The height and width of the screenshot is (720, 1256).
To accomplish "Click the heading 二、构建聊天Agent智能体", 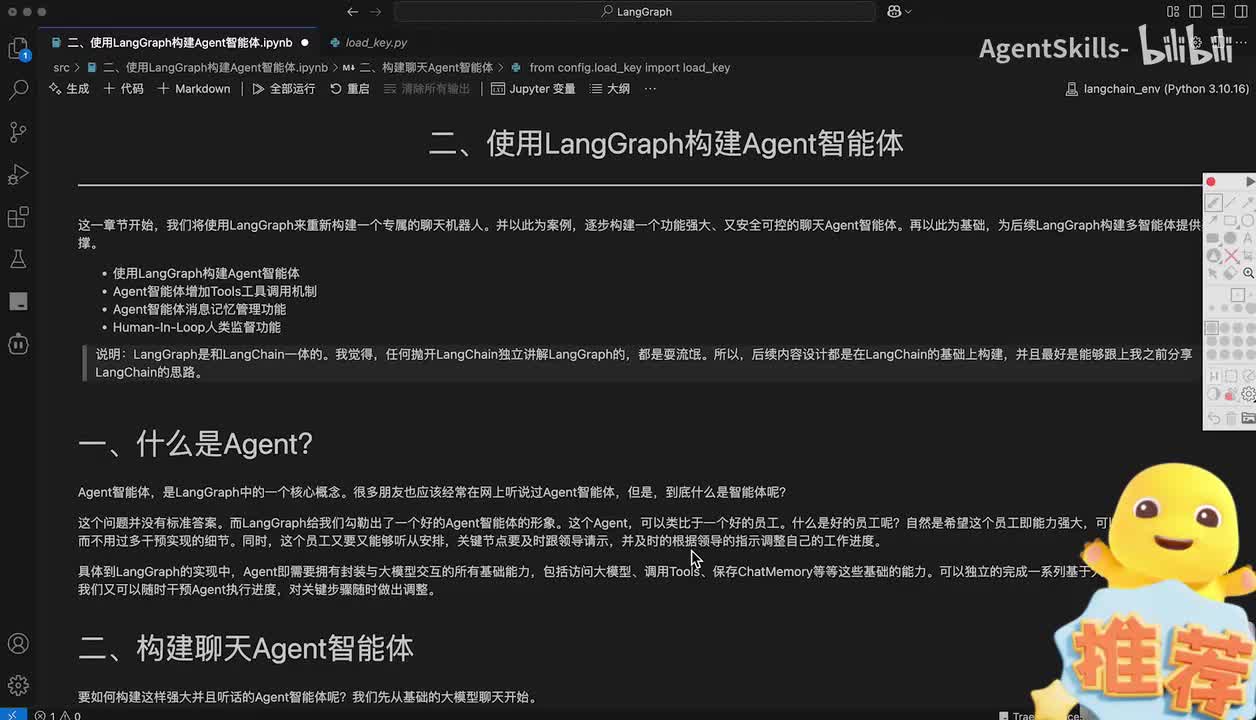I will tap(246, 648).
